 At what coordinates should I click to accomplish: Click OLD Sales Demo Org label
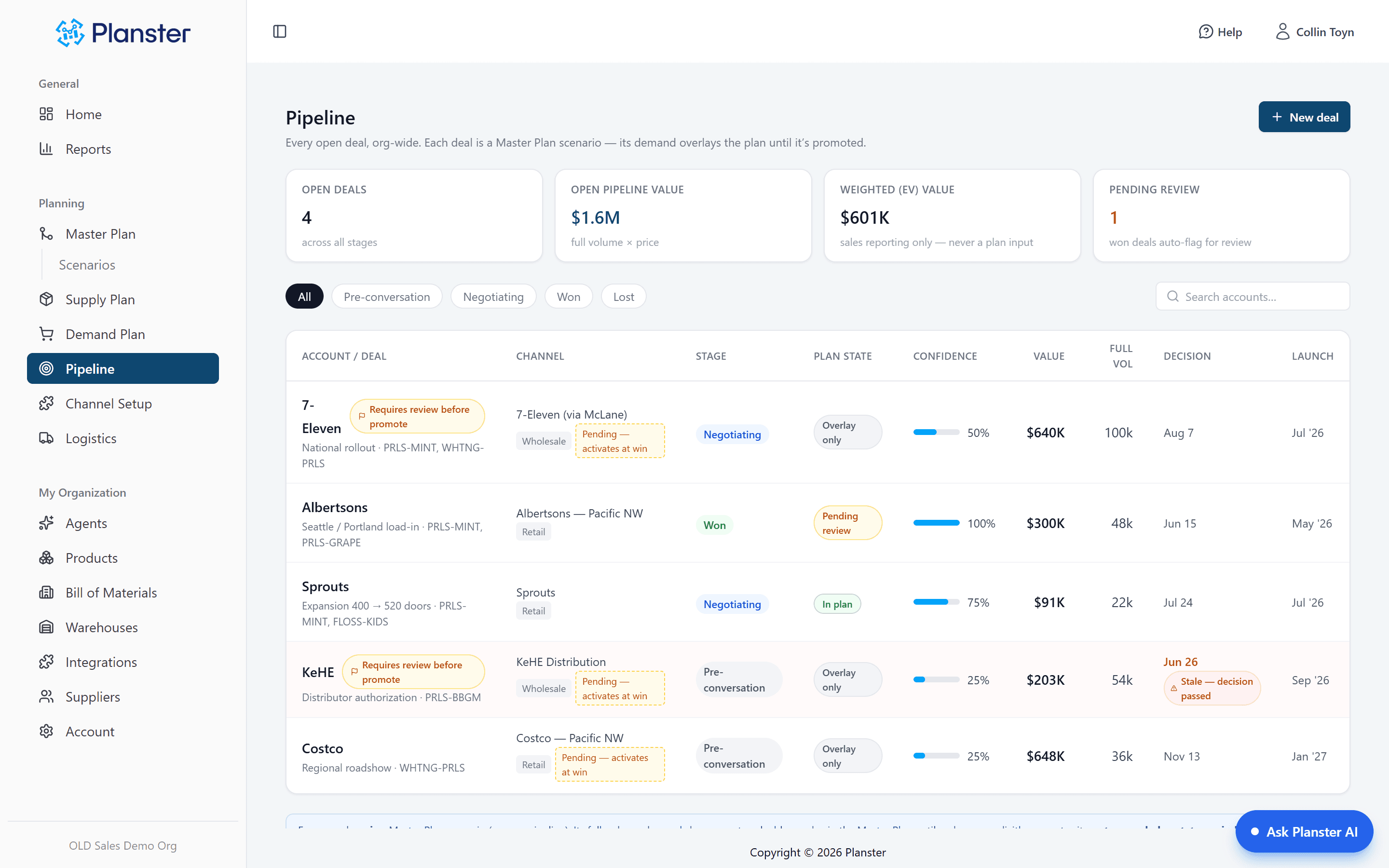tap(123, 846)
